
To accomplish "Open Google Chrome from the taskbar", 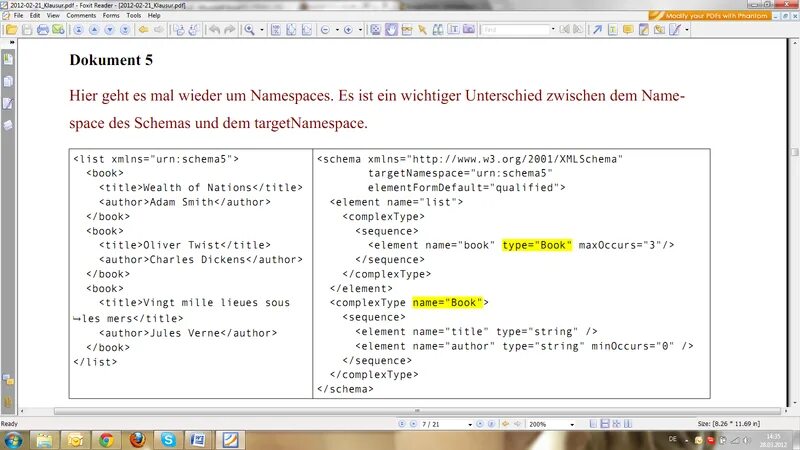I will [106, 440].
